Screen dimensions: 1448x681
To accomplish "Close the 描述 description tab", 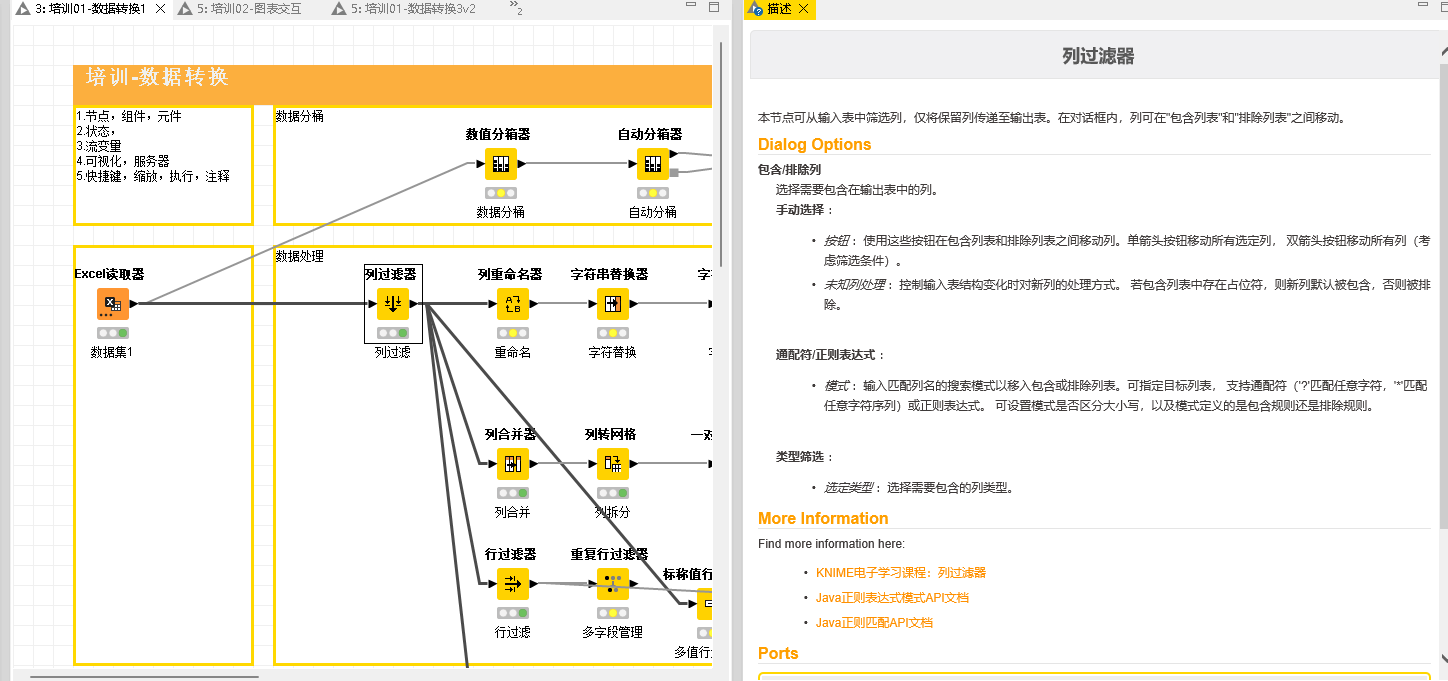I will pos(803,9).
